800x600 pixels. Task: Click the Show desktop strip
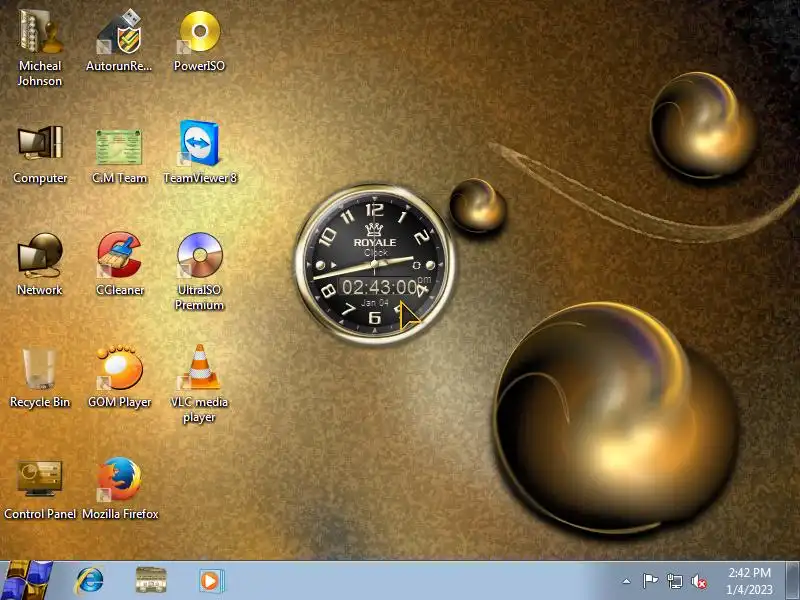coord(793,581)
